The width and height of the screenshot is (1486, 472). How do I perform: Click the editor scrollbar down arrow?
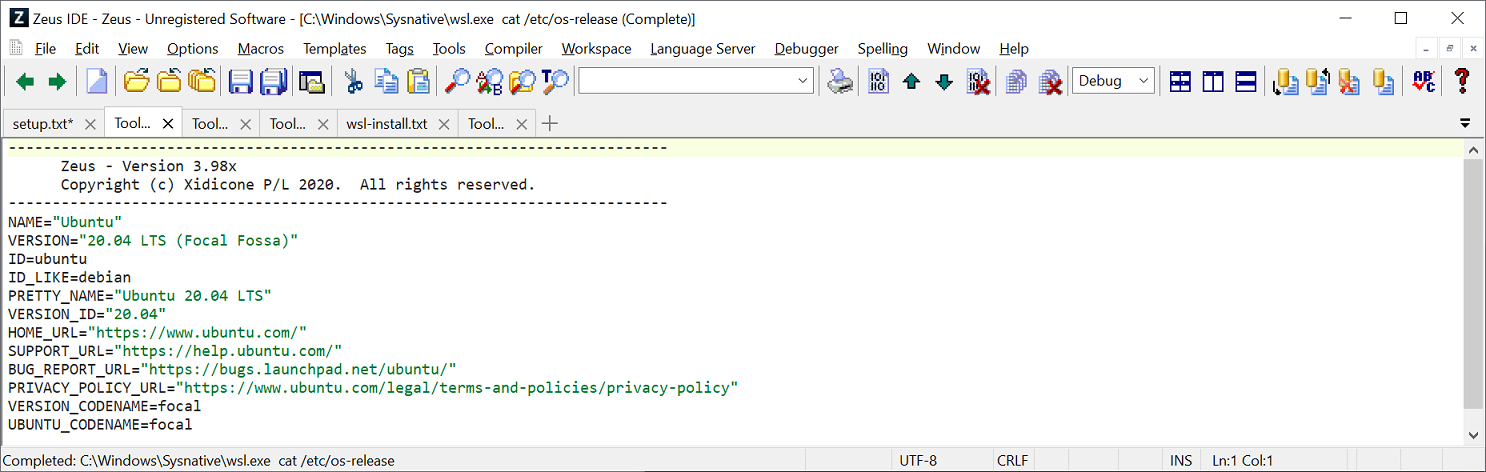(x=1474, y=435)
